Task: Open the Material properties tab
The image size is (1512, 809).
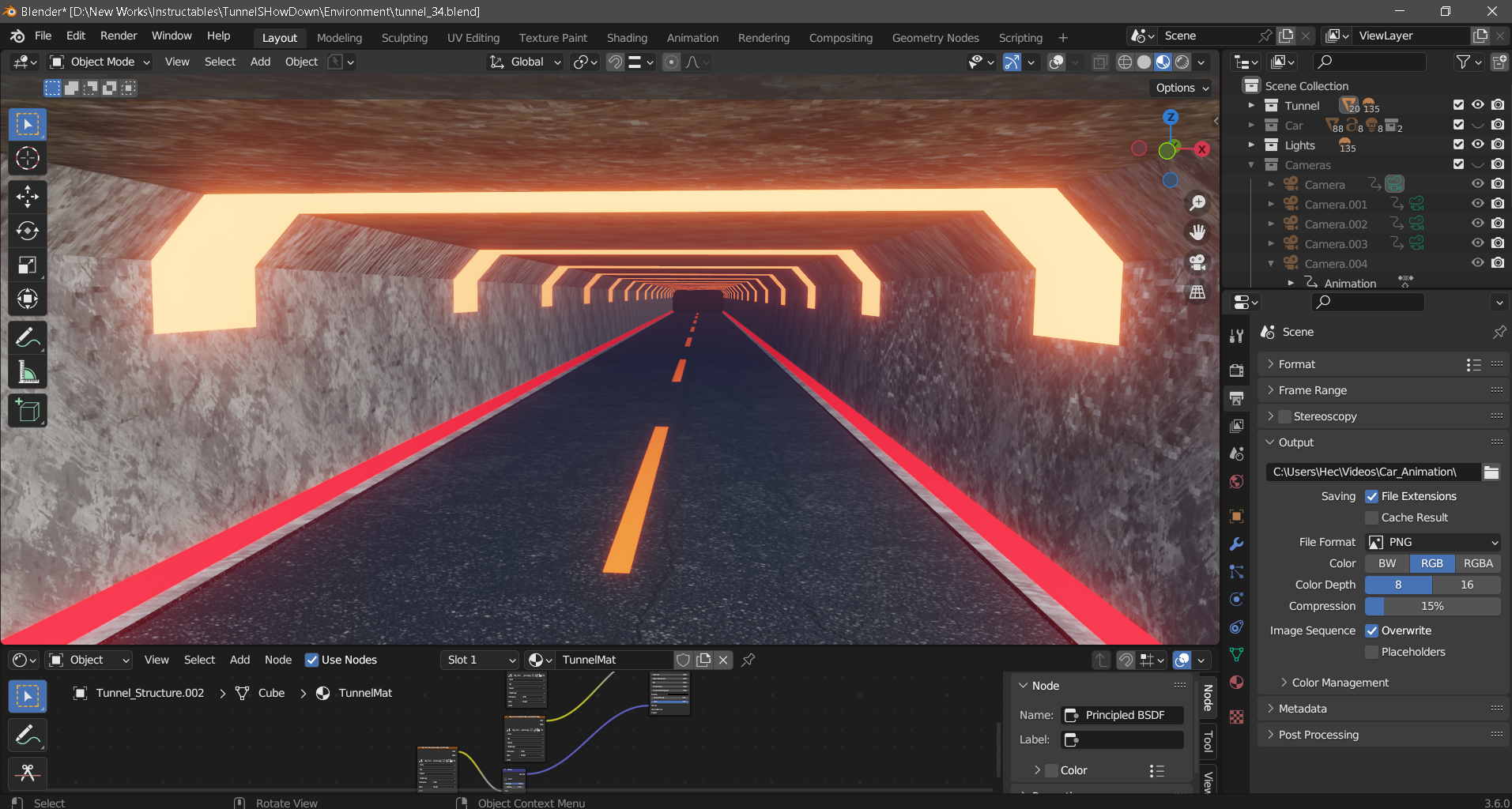Action: click(x=1237, y=683)
